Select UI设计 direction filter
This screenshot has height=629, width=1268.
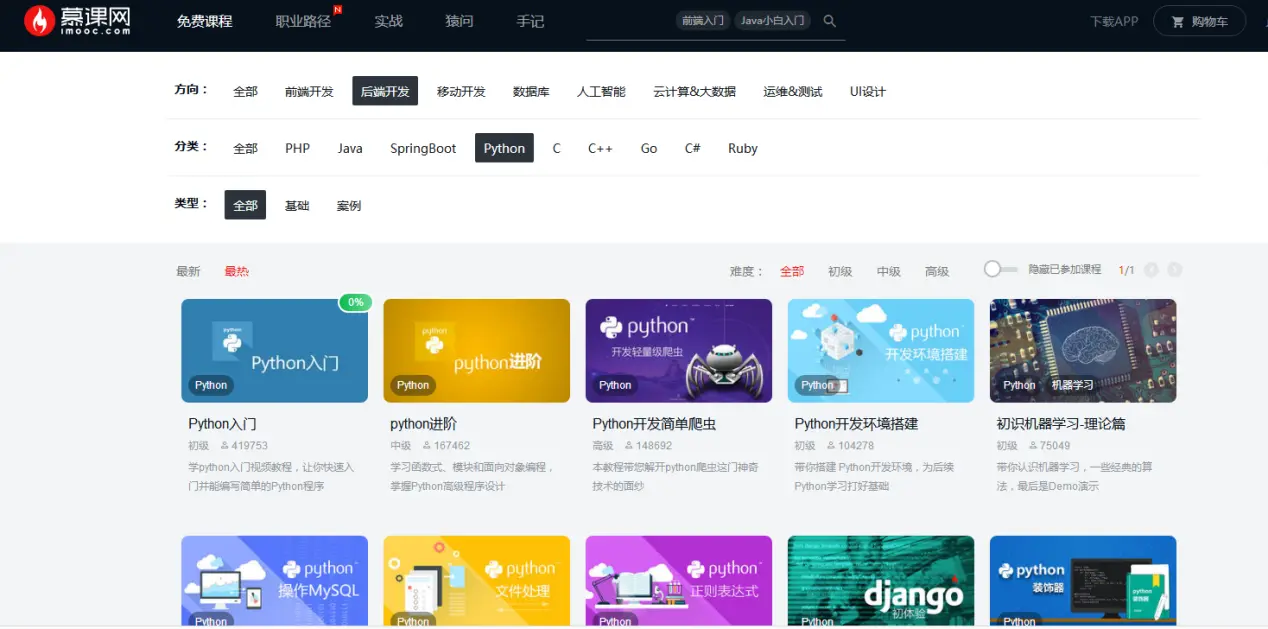(867, 91)
